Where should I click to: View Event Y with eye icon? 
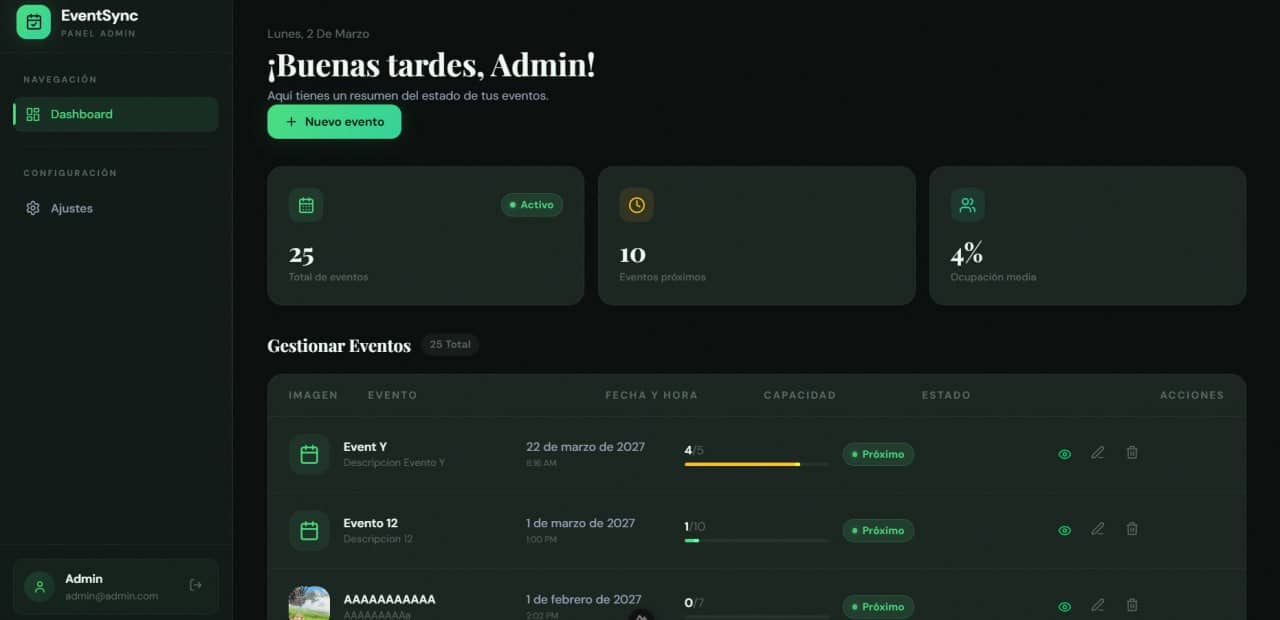coord(1065,454)
